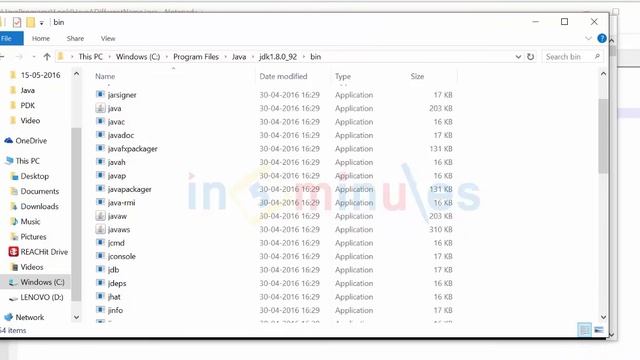Viewport: 640px width, 360px height.
Task: Open the Share ribbon tab
Action: (x=75, y=38)
